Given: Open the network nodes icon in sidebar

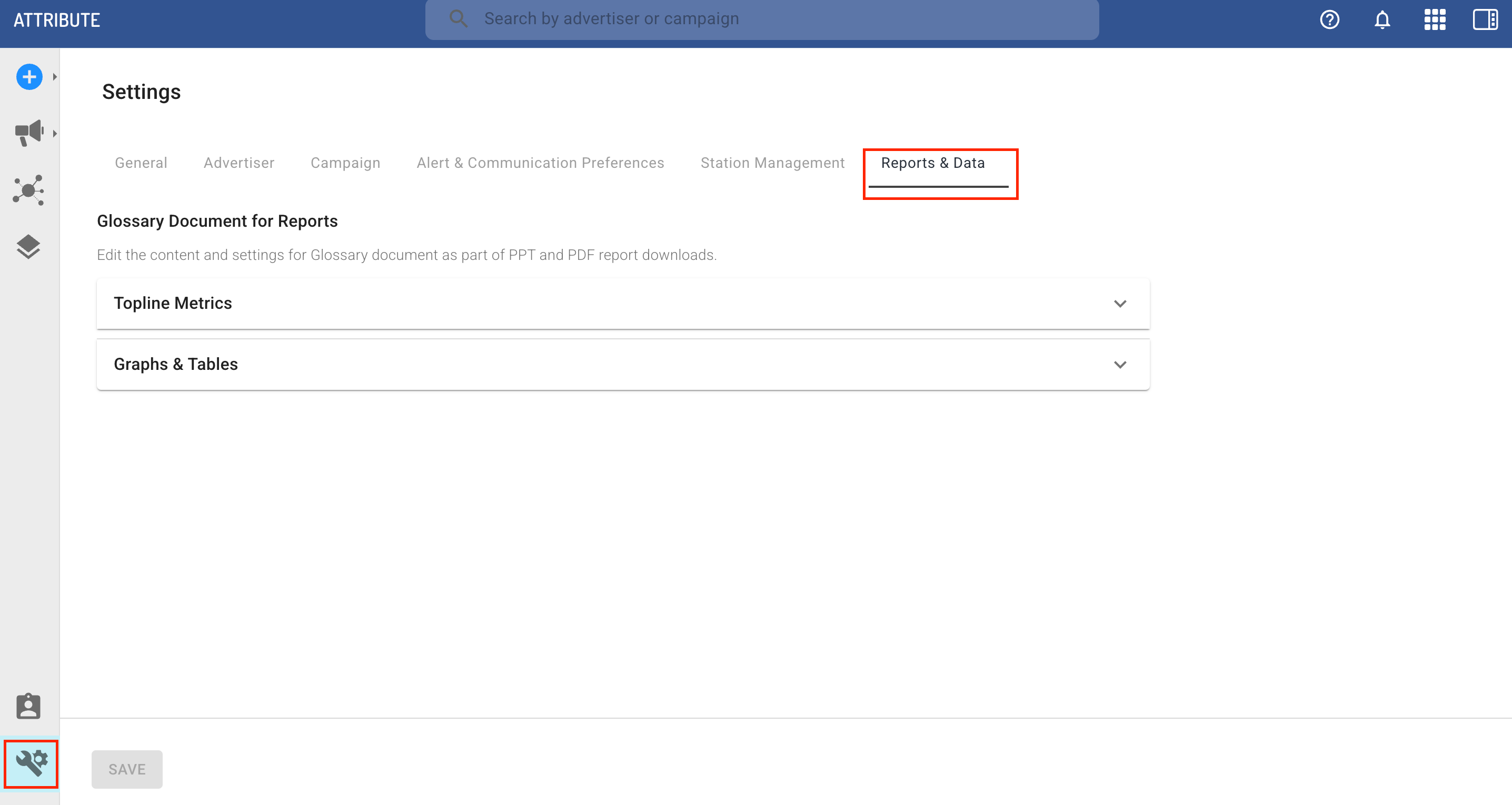Looking at the screenshot, I should point(29,189).
